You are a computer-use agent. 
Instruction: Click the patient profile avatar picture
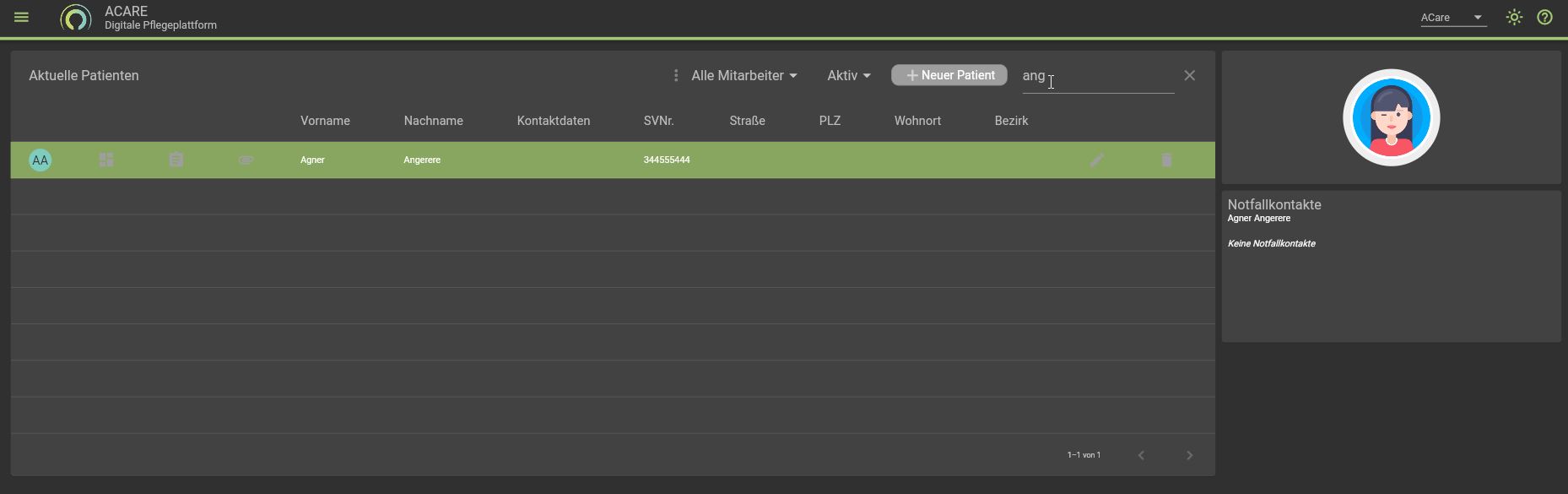coord(1391,117)
